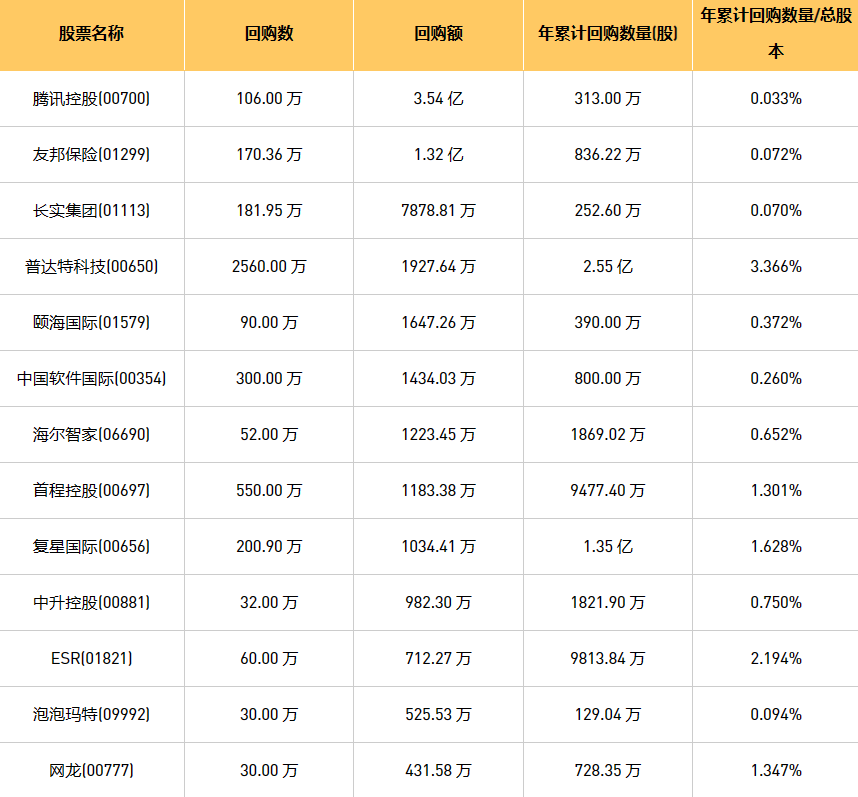Click the 年累计回购数量(股) column header
The width and height of the screenshot is (858, 797).
point(608,34)
